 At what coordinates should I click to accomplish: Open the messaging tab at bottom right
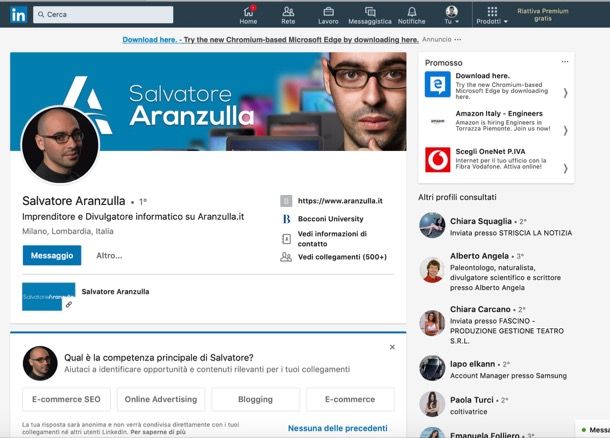click(x=594, y=429)
